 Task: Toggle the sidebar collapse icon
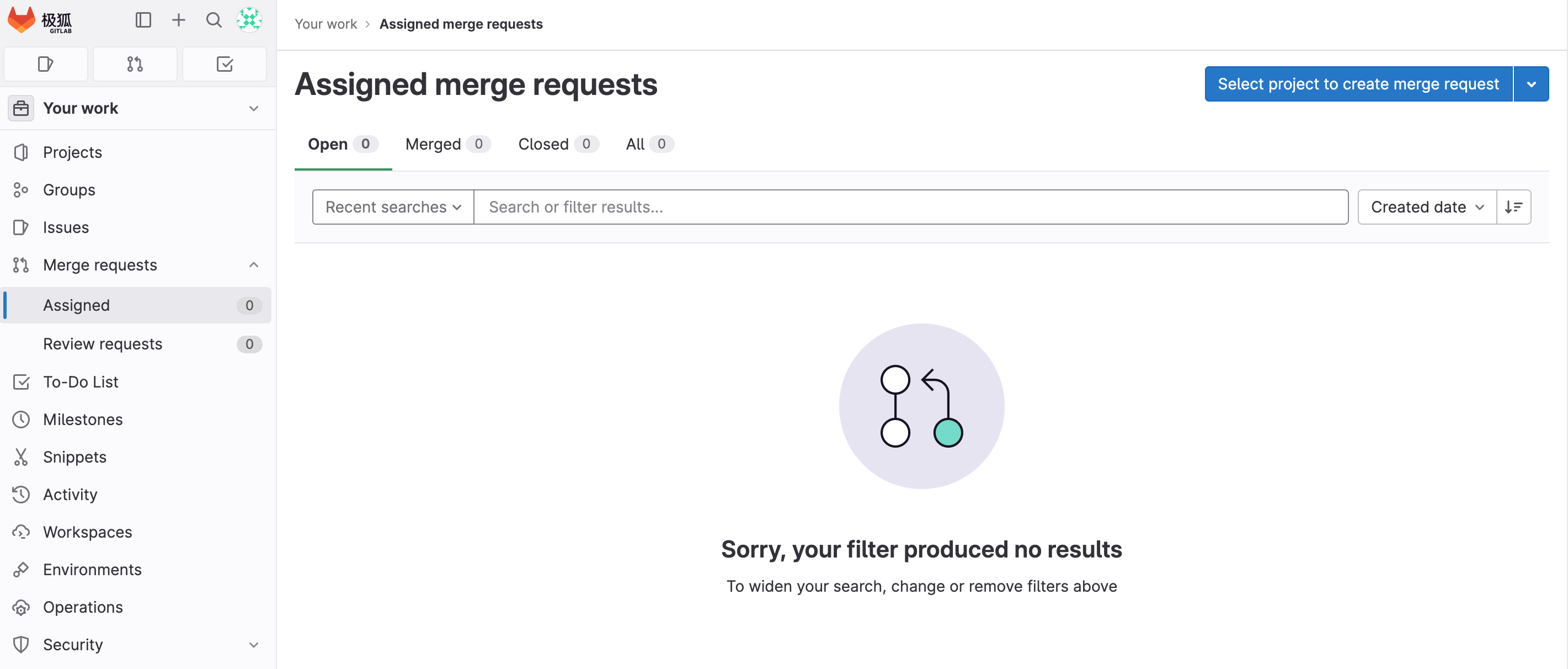pyautogui.click(x=143, y=20)
